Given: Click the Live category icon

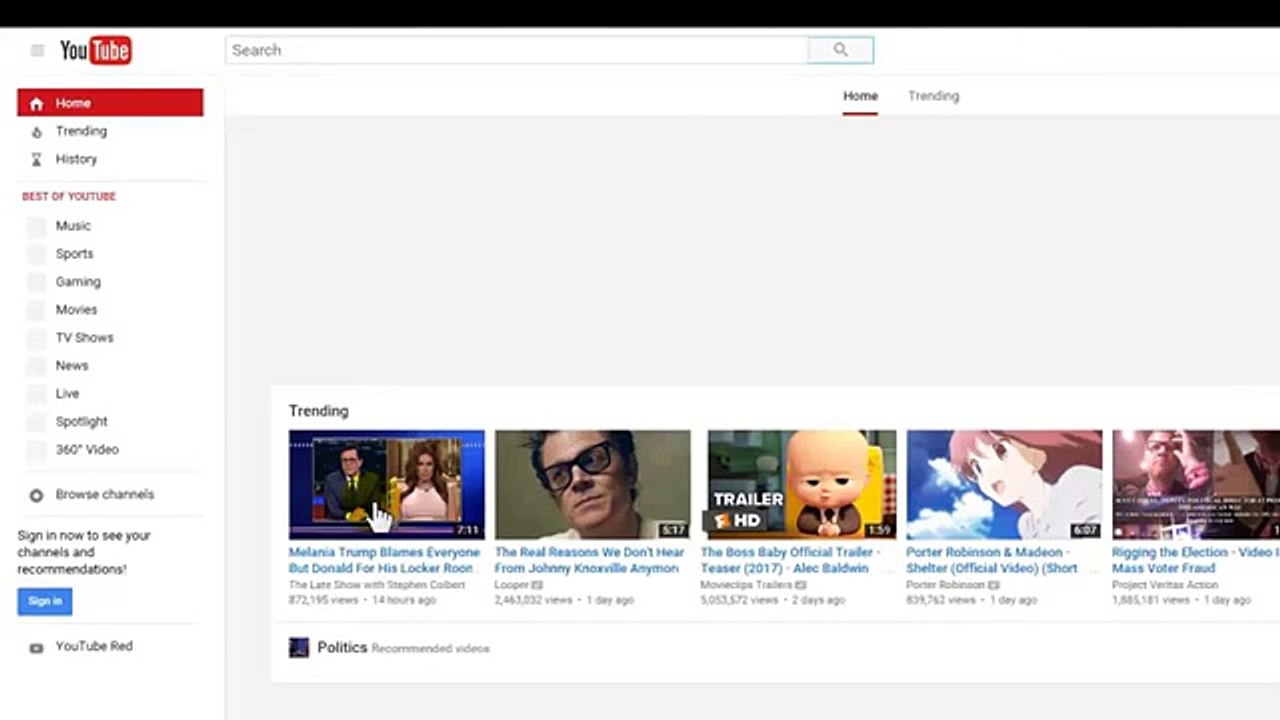Looking at the screenshot, I should point(36,394).
